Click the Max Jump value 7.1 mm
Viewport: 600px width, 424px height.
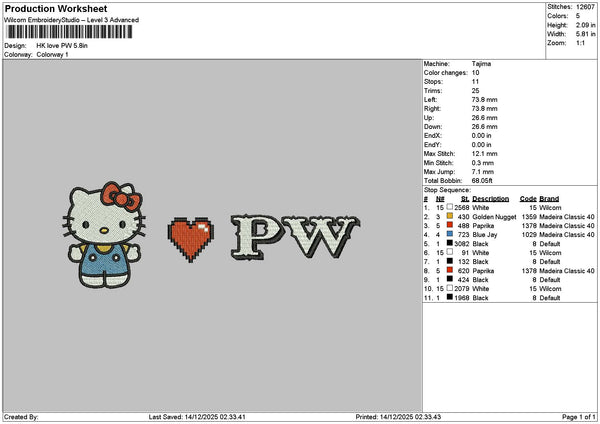483,172
